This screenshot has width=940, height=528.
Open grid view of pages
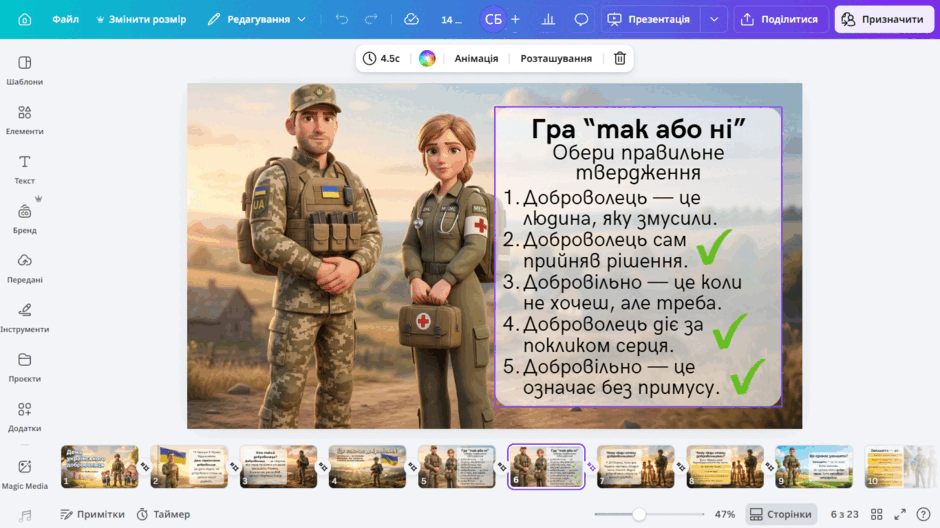click(876, 514)
